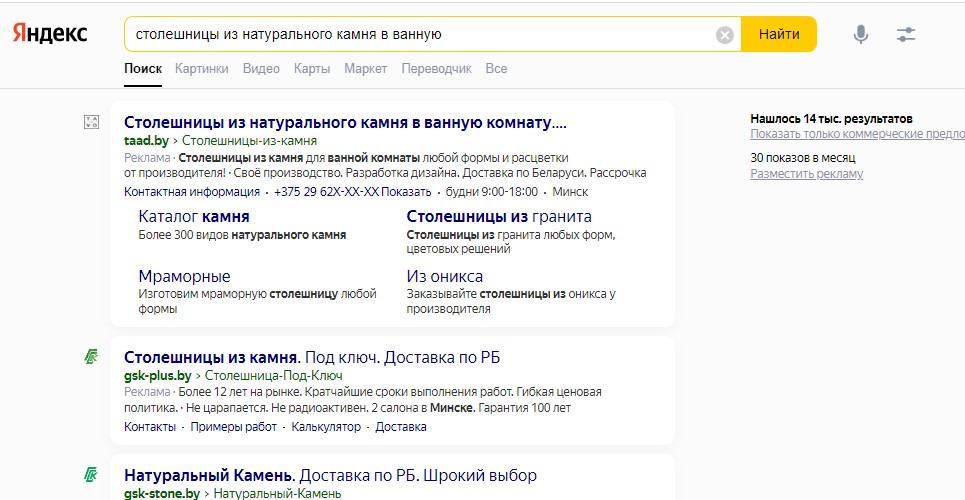Click the Разместить рекламу link
Viewport: 965px width, 500px height.
(x=806, y=174)
